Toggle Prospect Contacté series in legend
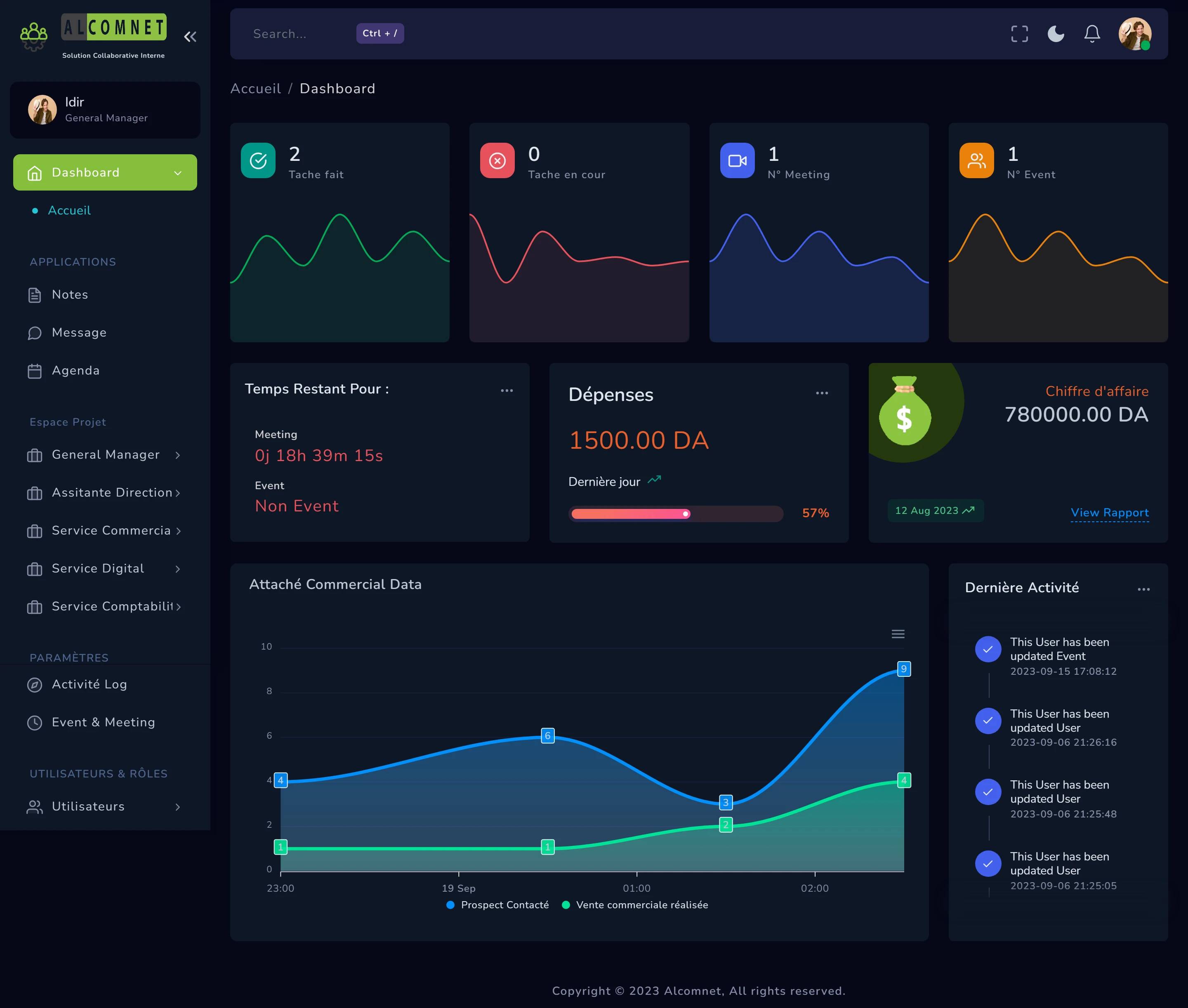 point(498,904)
